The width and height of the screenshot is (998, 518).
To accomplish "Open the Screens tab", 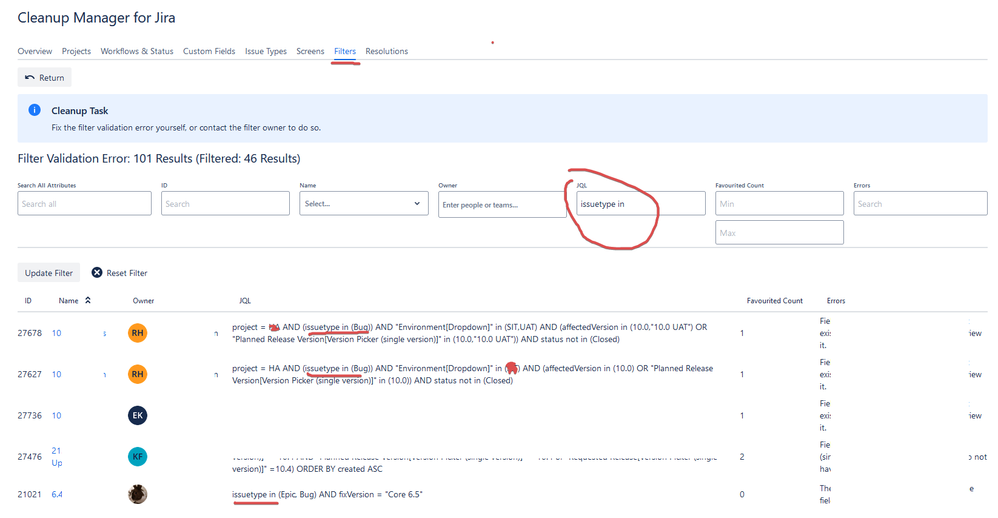I will click(x=310, y=51).
